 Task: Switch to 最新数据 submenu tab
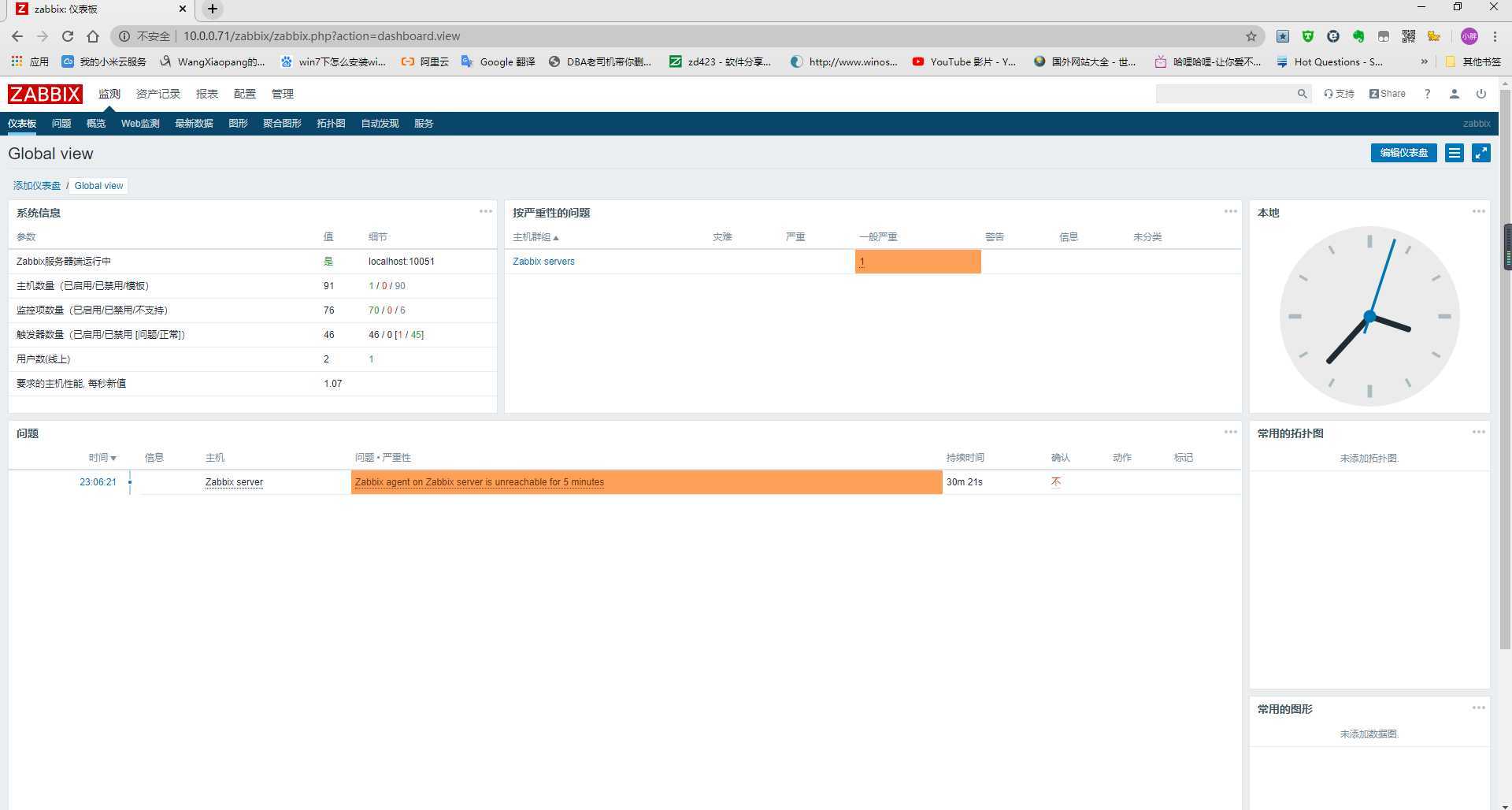[194, 124]
